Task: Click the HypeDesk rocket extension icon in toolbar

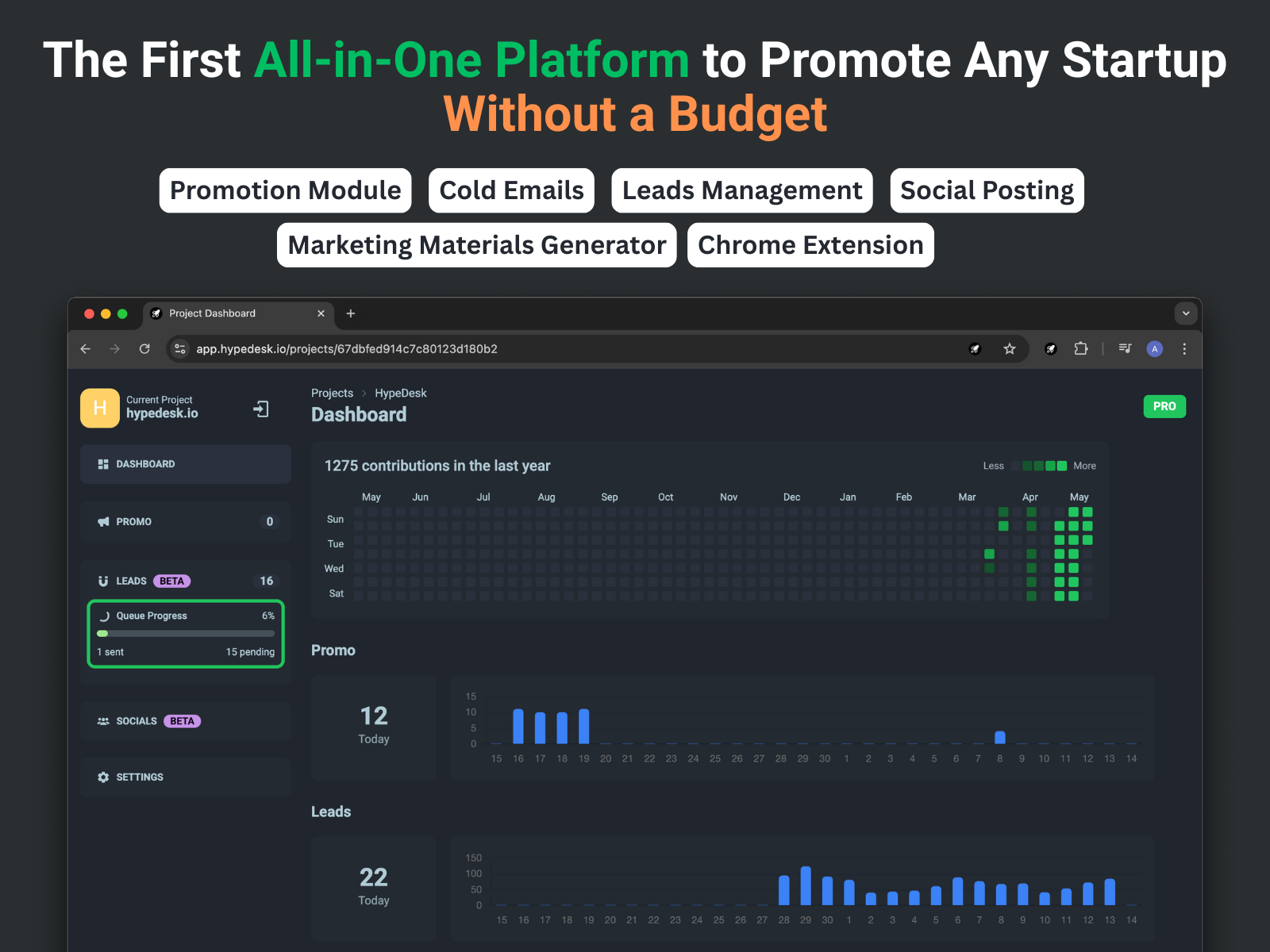Action: [1050, 349]
